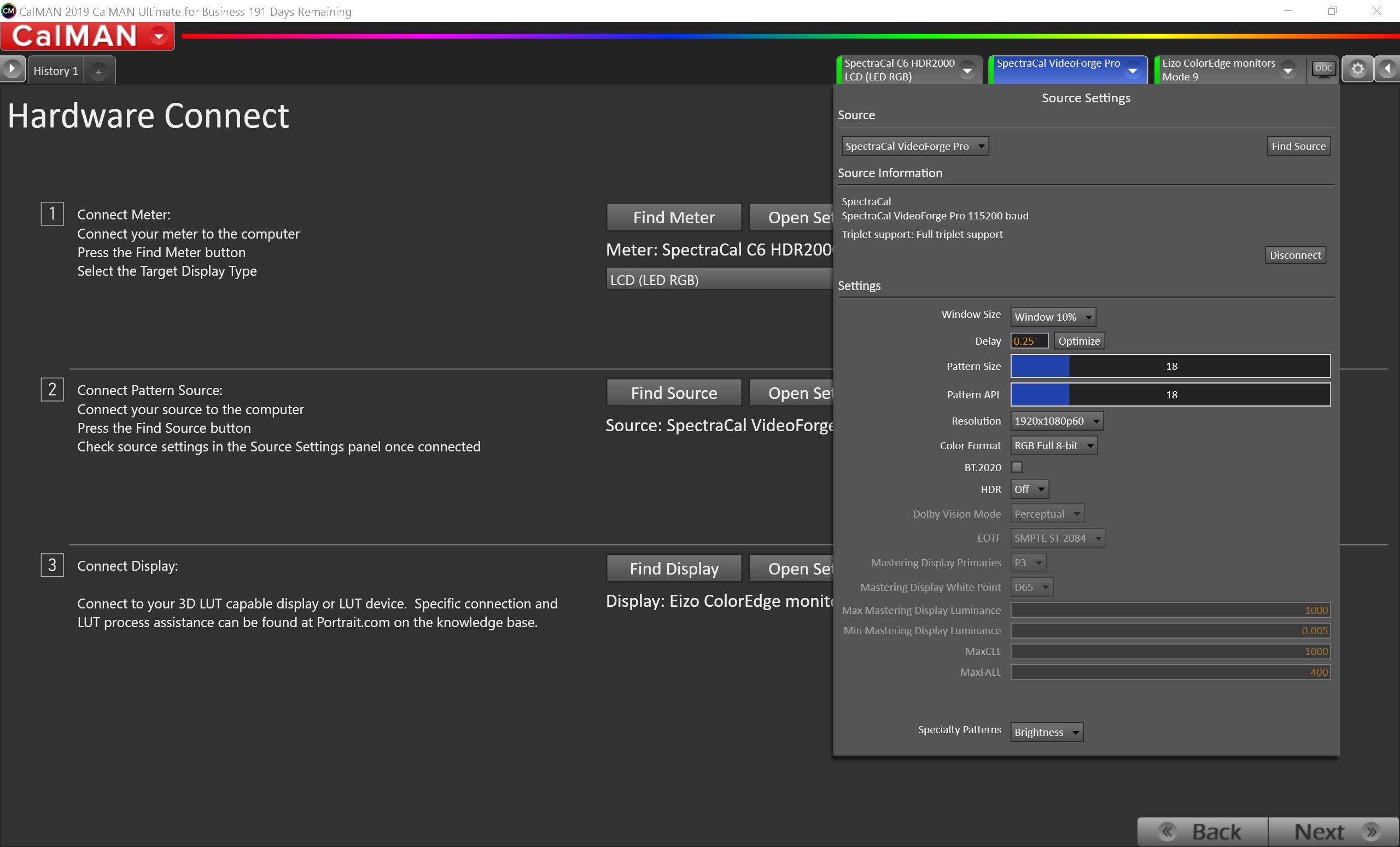Collapse side panel with left arrow icon
Viewport: 1400px width, 847px height.
(1387, 69)
